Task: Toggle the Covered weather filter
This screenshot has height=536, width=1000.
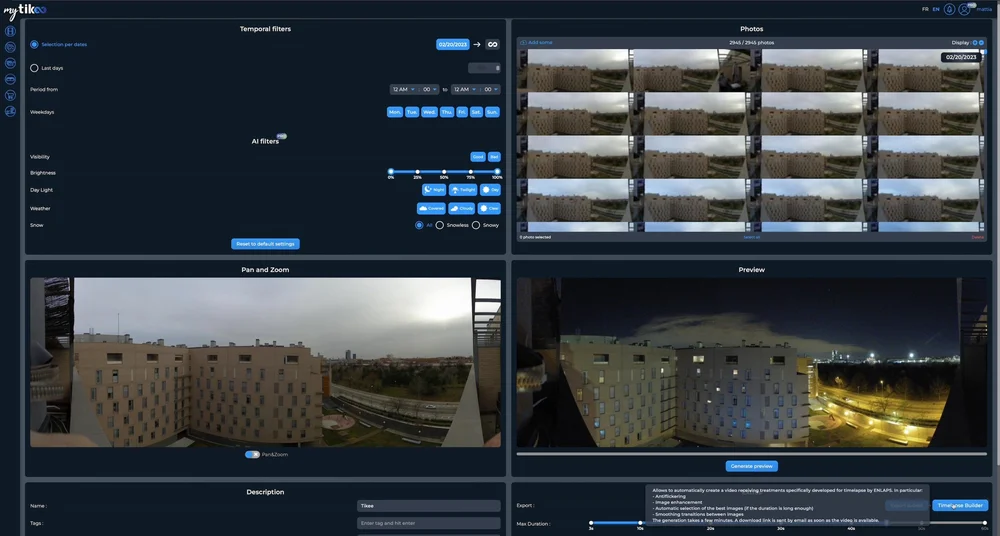Action: point(431,209)
